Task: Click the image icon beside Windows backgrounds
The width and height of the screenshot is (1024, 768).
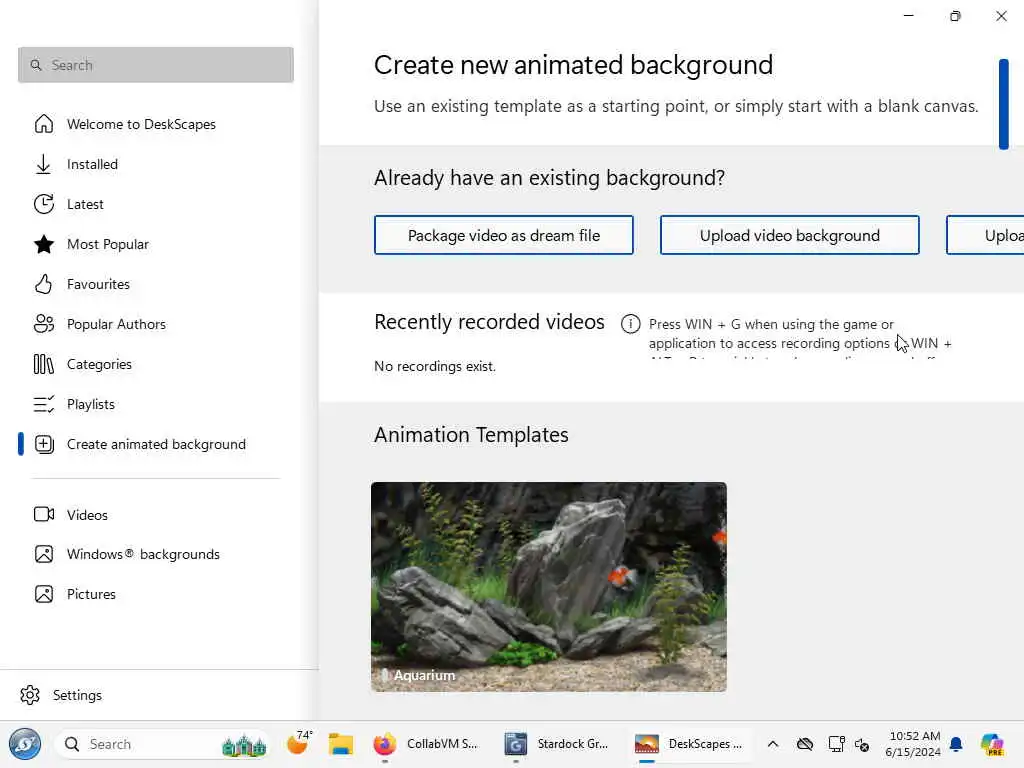Action: (44, 554)
